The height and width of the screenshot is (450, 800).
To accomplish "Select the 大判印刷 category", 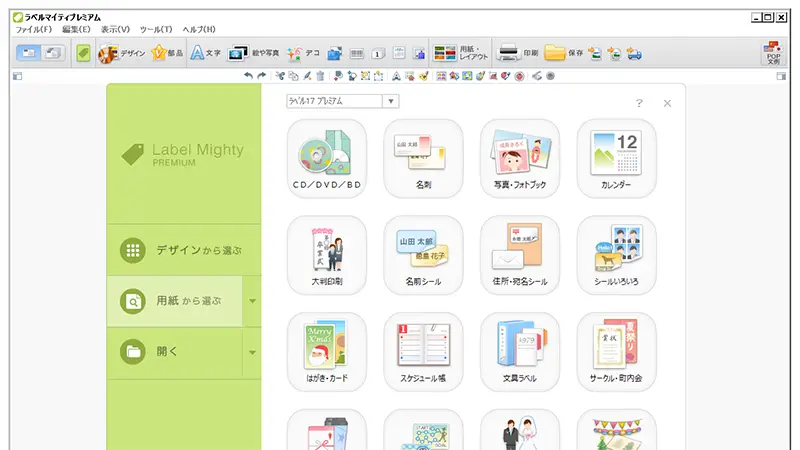I will click(327, 255).
